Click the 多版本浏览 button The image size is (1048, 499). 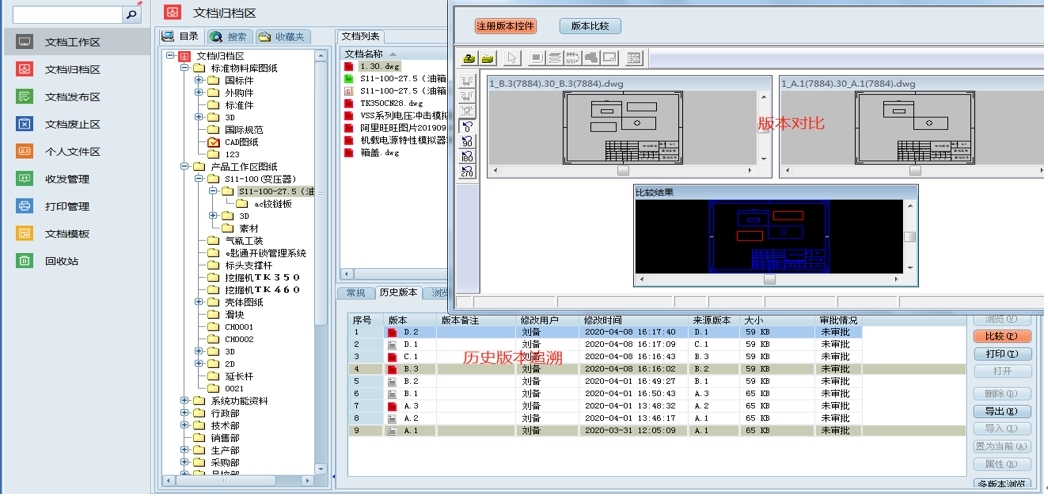1002,484
